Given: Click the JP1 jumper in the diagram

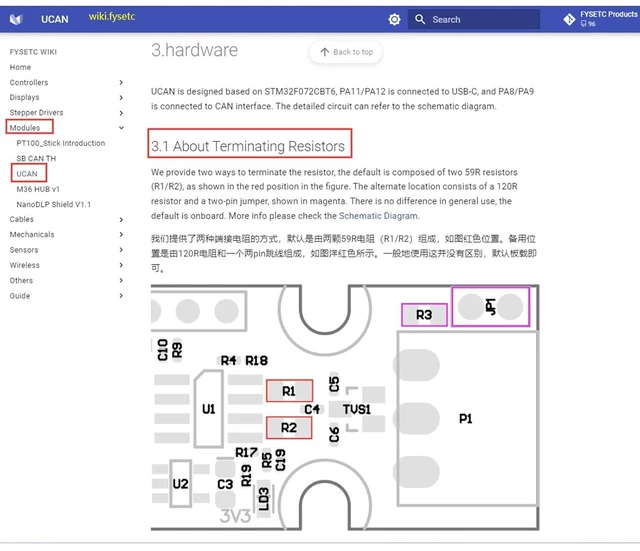Looking at the screenshot, I should [x=491, y=307].
